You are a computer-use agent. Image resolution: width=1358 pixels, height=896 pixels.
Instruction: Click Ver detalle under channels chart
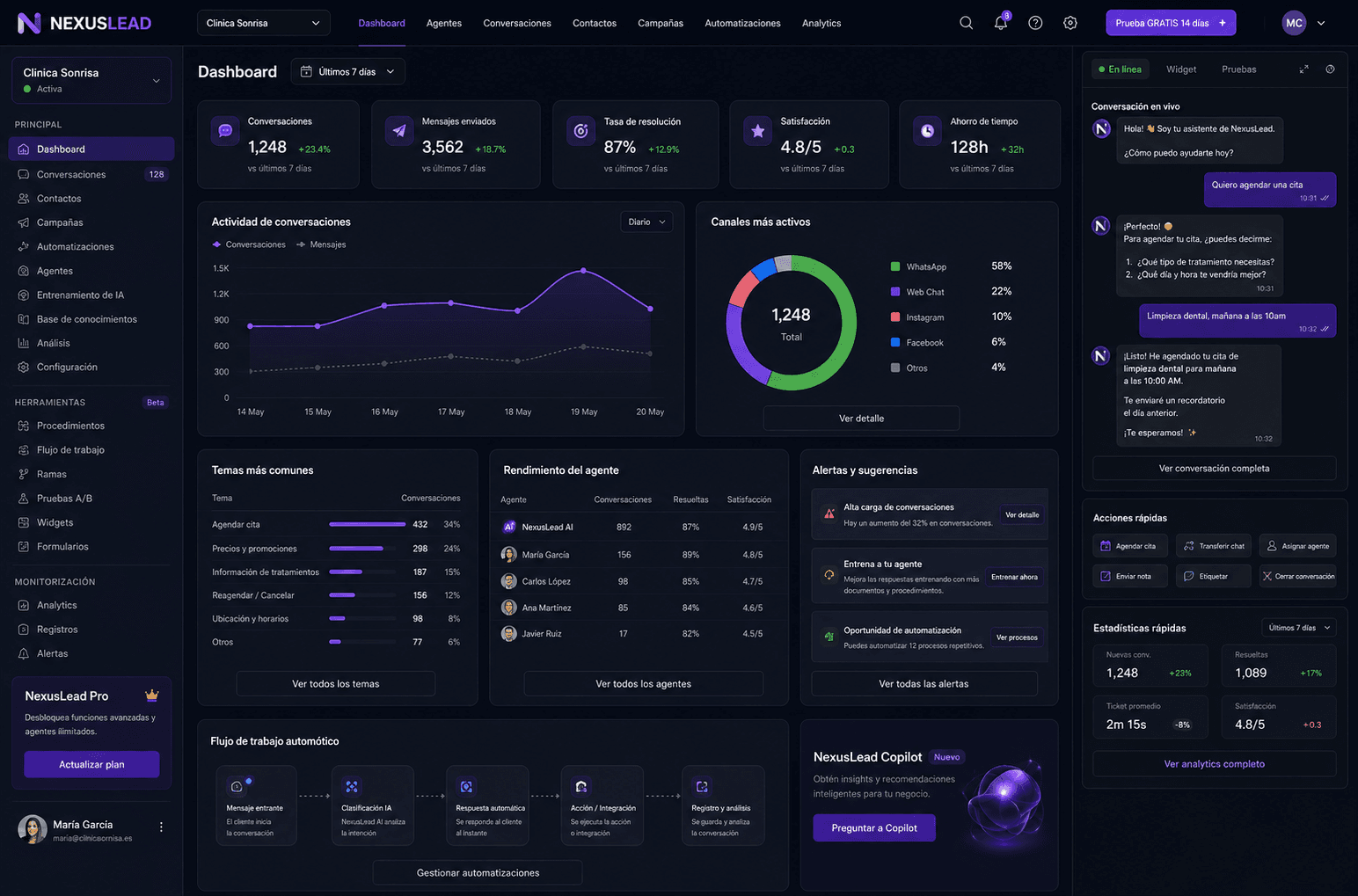pyautogui.click(x=861, y=419)
